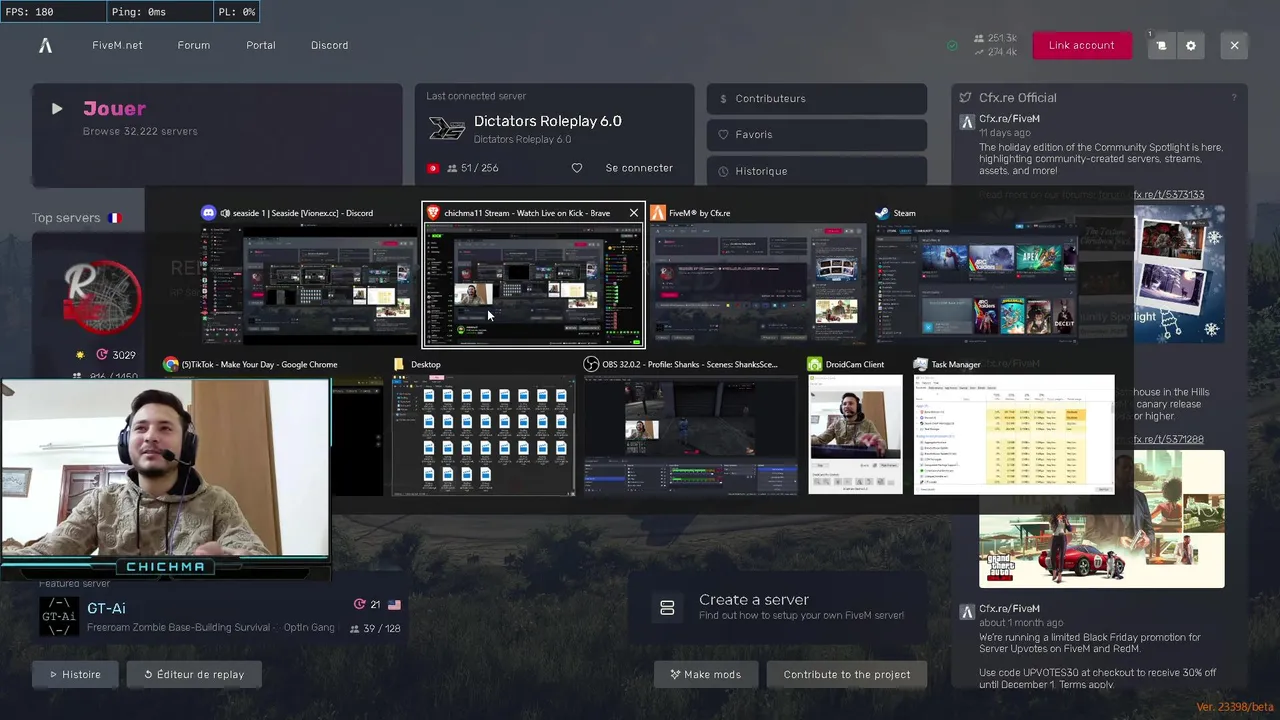
Task: Open the Discord menu link
Action: click(x=329, y=45)
